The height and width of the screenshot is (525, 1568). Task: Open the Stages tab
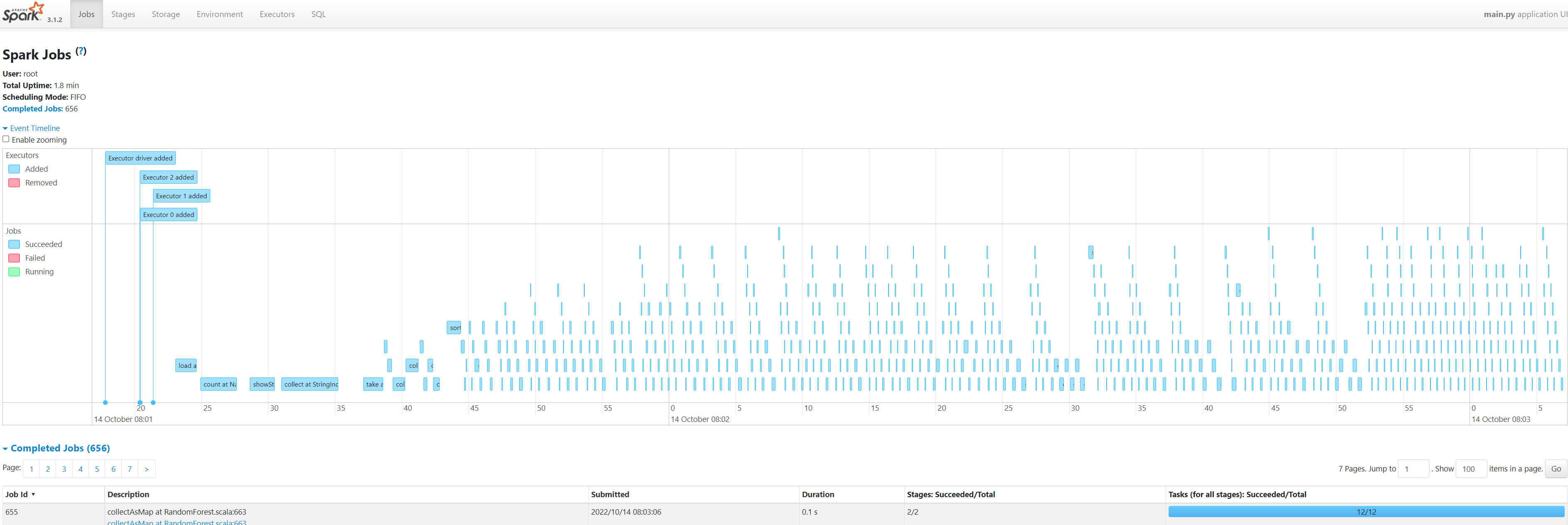point(123,14)
